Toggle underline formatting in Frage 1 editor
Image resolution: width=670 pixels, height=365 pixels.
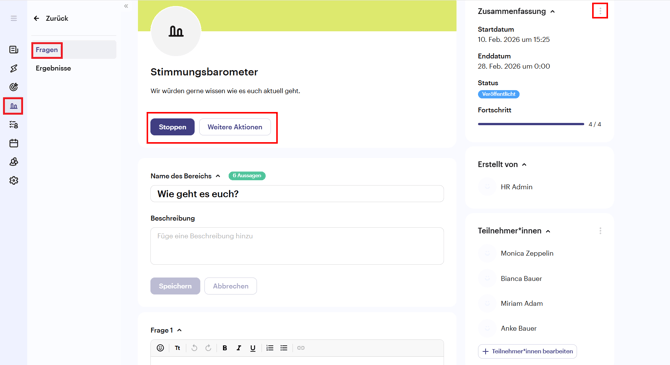253,348
